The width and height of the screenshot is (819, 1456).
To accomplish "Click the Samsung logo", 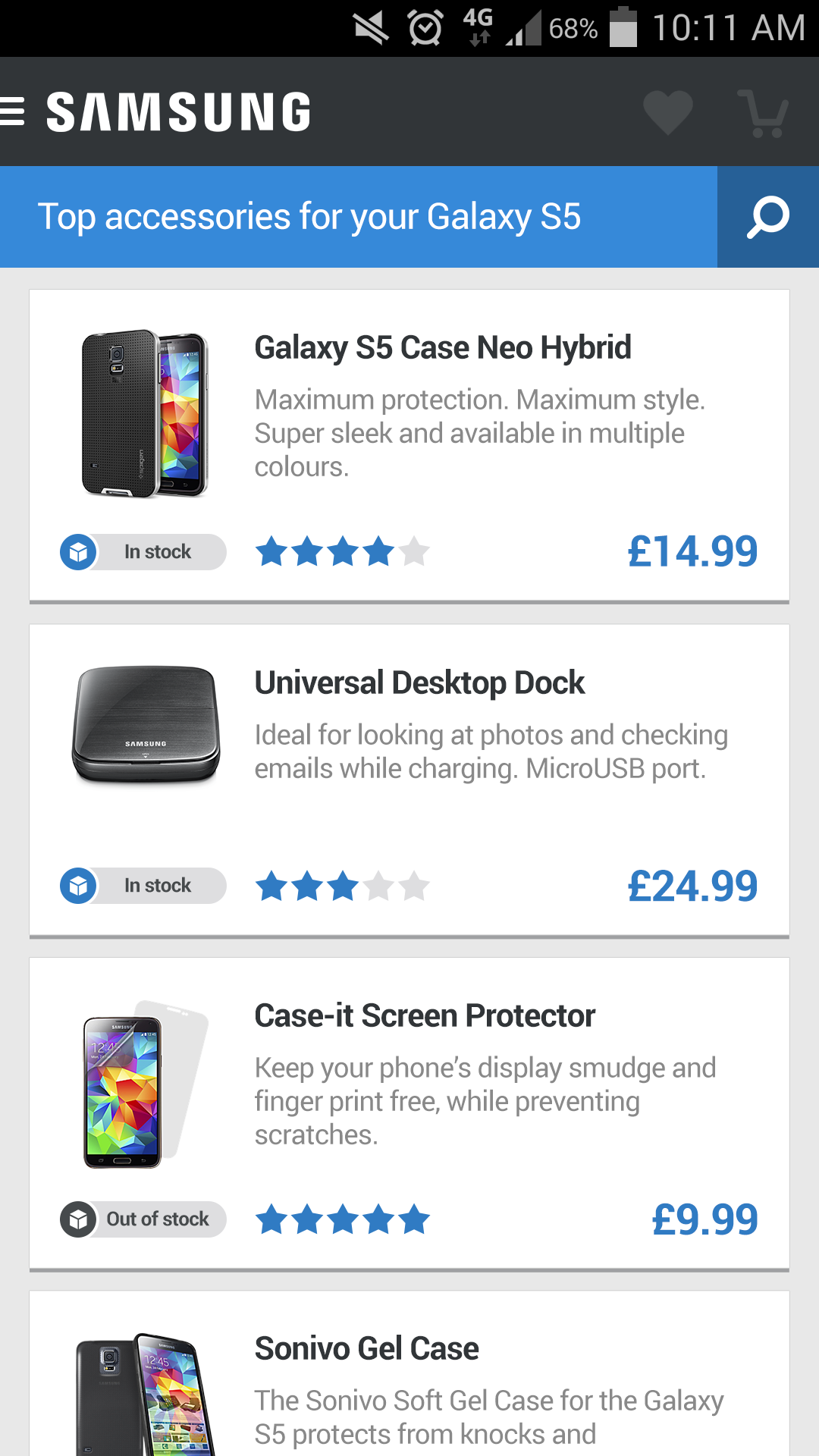I will (x=179, y=112).
